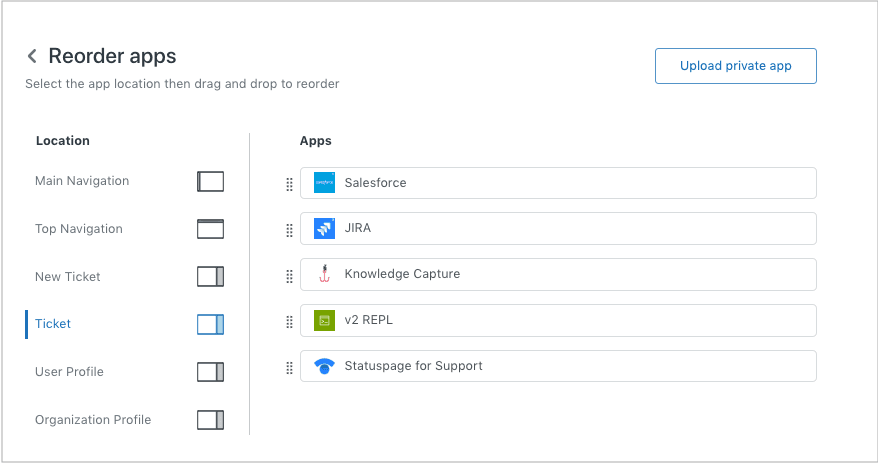Open the User Profile location

[69, 372]
